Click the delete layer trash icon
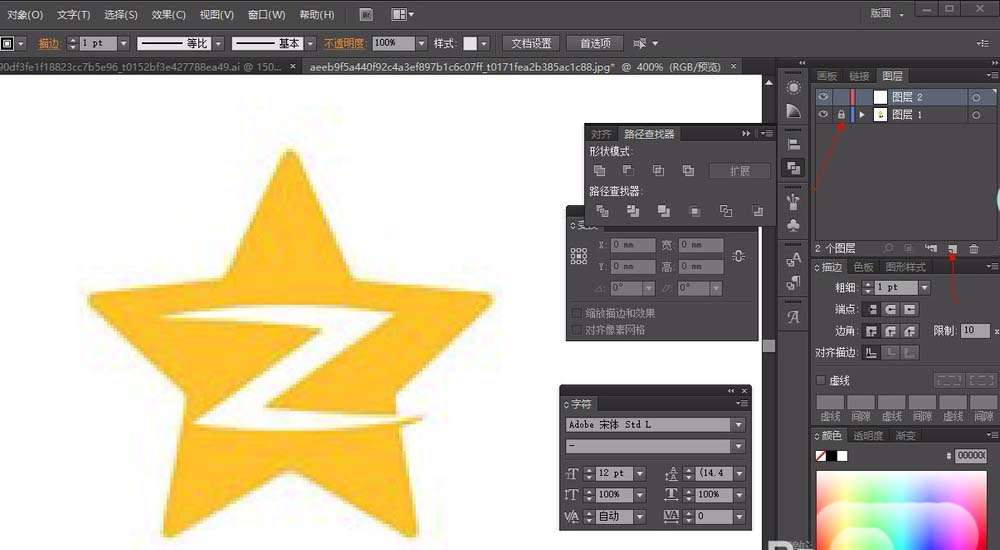Screen dimensions: 1000x550 (974, 248)
